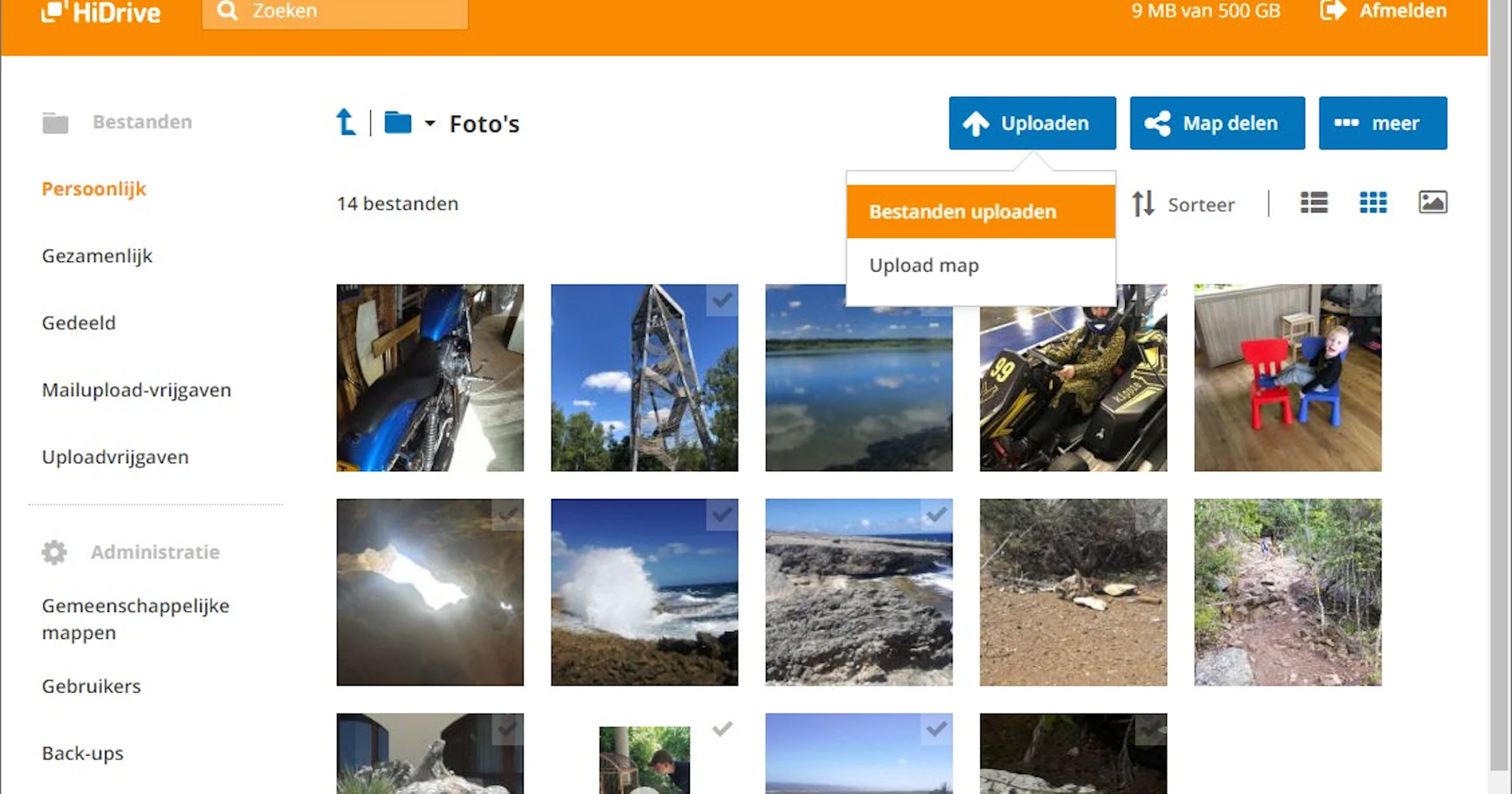Click the HiDrive logo

[101, 13]
